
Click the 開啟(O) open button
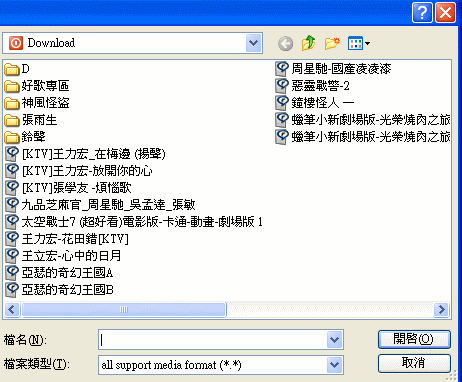point(414,339)
